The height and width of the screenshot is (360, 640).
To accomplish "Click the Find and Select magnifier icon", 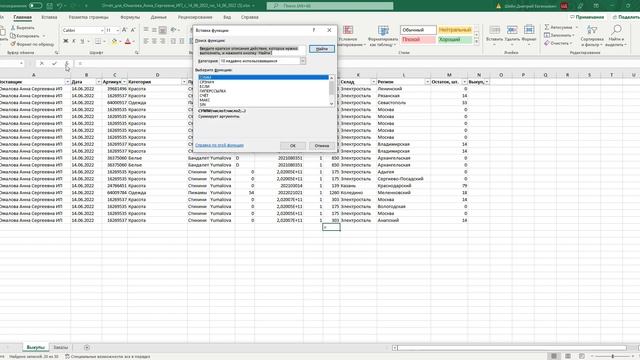I will [617, 30].
